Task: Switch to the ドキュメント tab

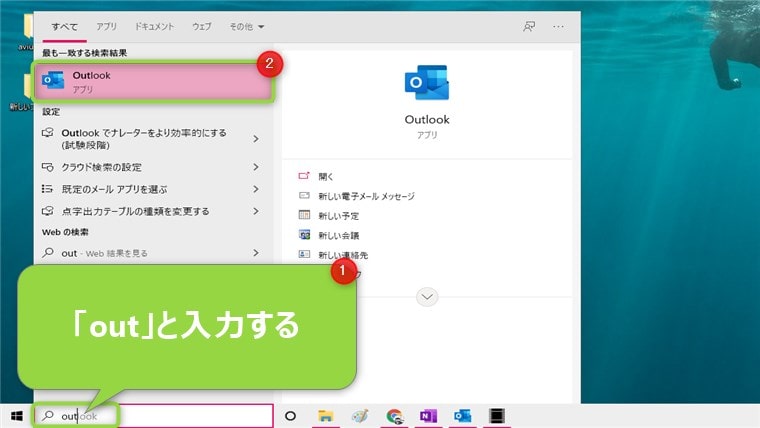Action: tap(154, 27)
